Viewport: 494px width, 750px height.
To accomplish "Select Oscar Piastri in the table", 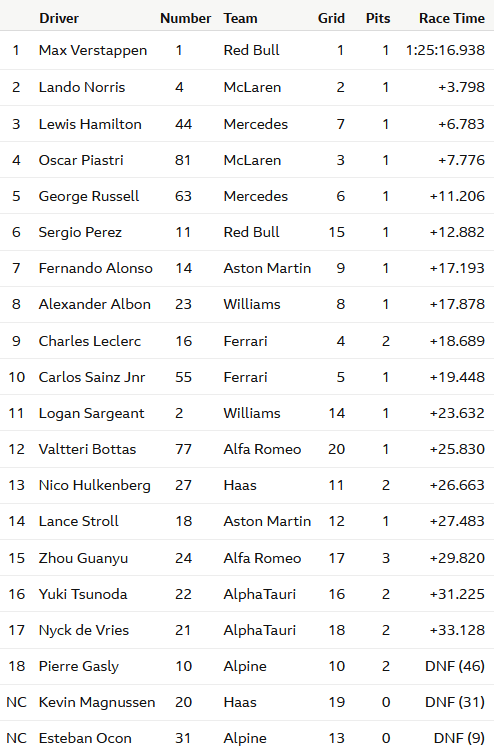I will pos(81,160).
